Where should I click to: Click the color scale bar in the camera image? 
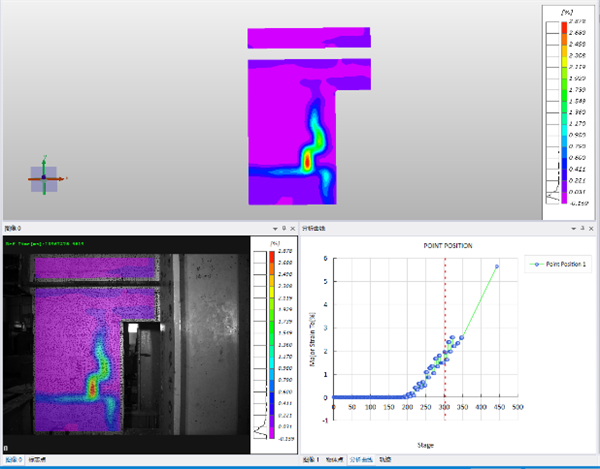263,330
